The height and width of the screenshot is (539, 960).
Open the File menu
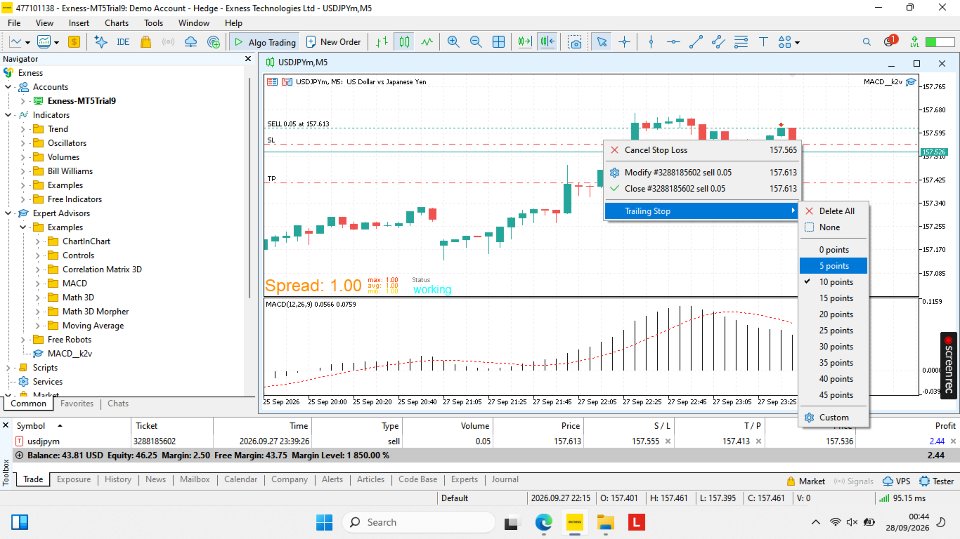(14, 23)
